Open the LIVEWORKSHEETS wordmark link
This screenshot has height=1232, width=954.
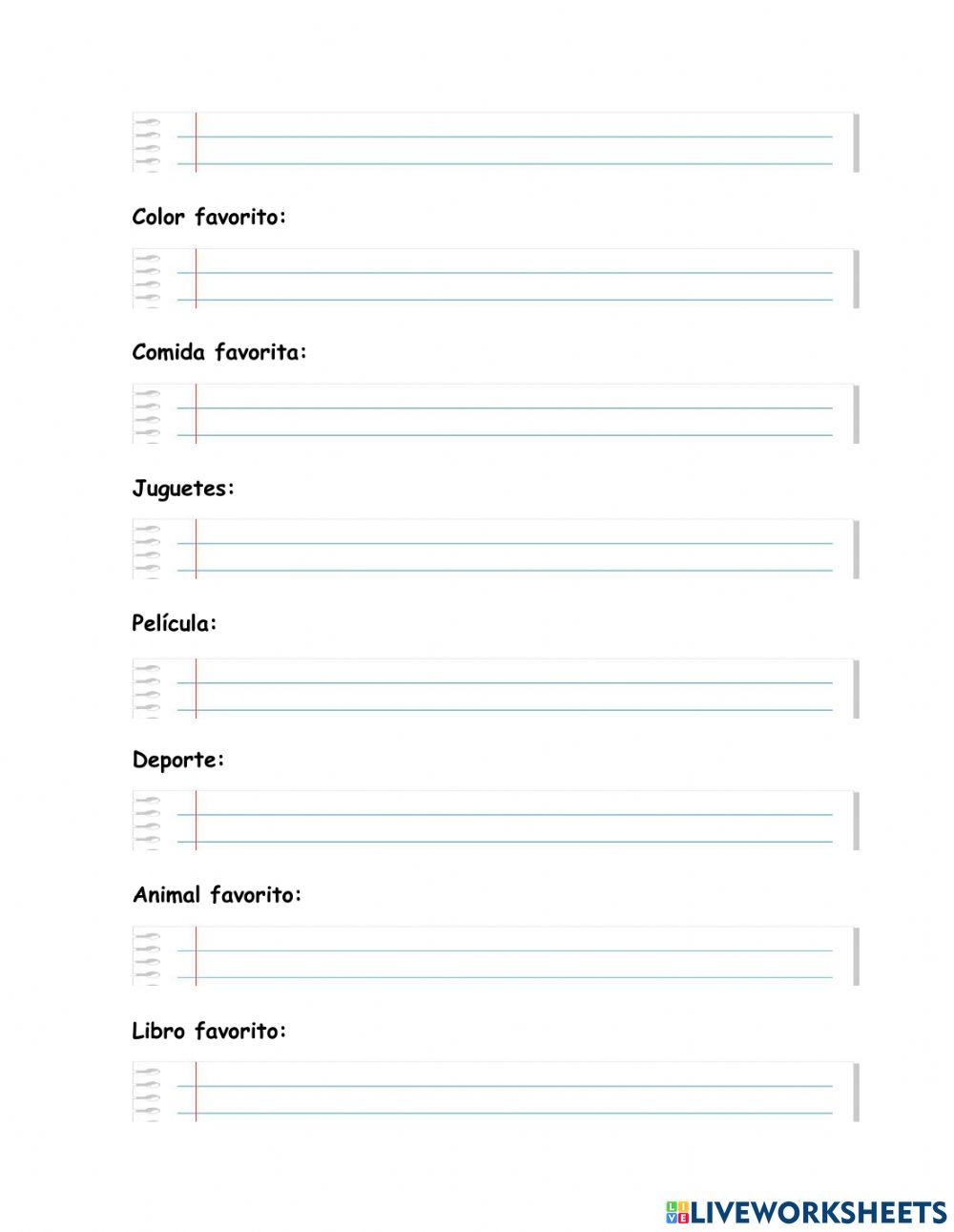coord(819,1212)
